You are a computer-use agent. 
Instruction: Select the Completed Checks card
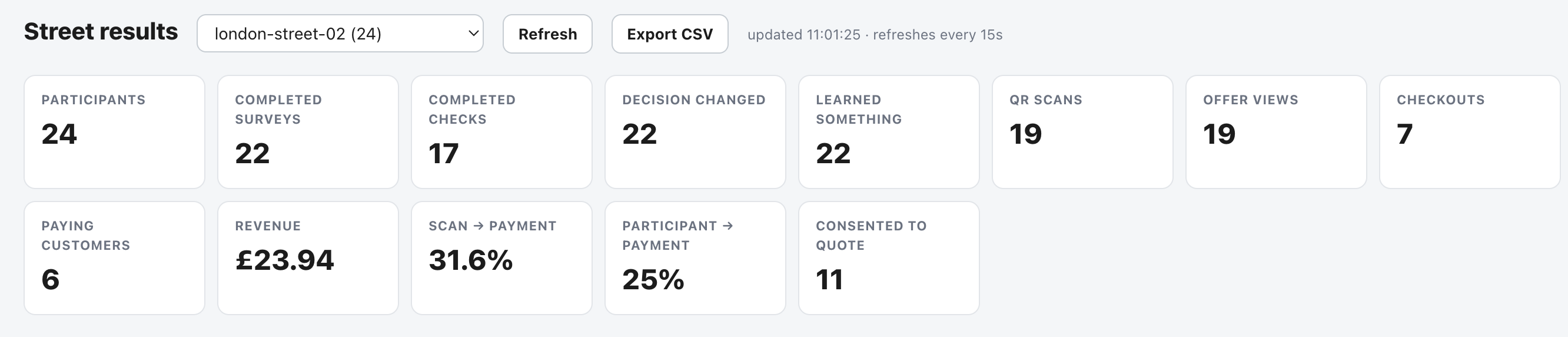(x=501, y=131)
